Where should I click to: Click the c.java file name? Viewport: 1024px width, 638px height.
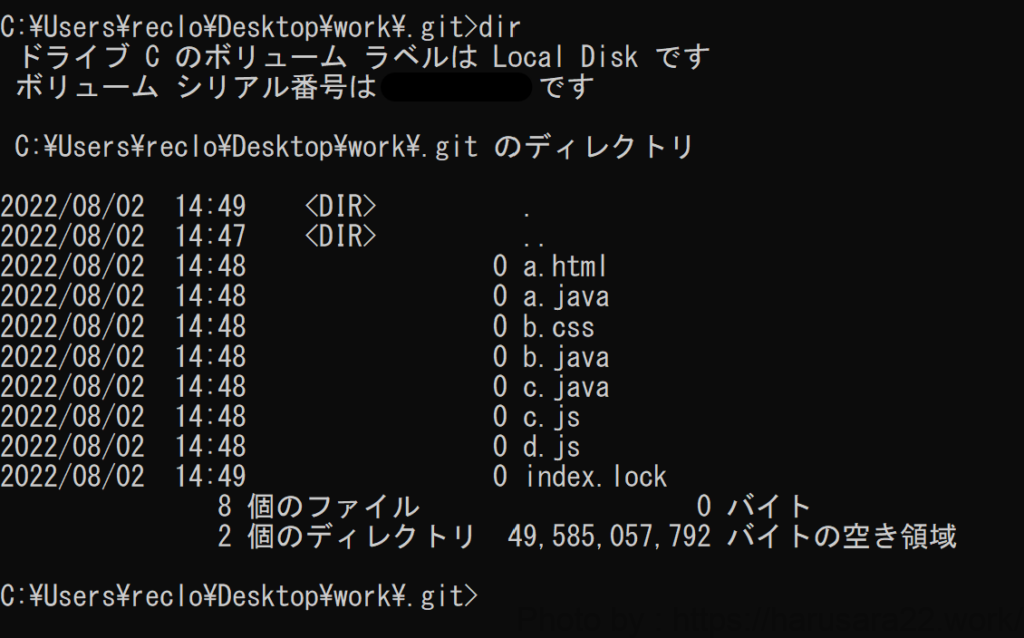click(x=566, y=387)
